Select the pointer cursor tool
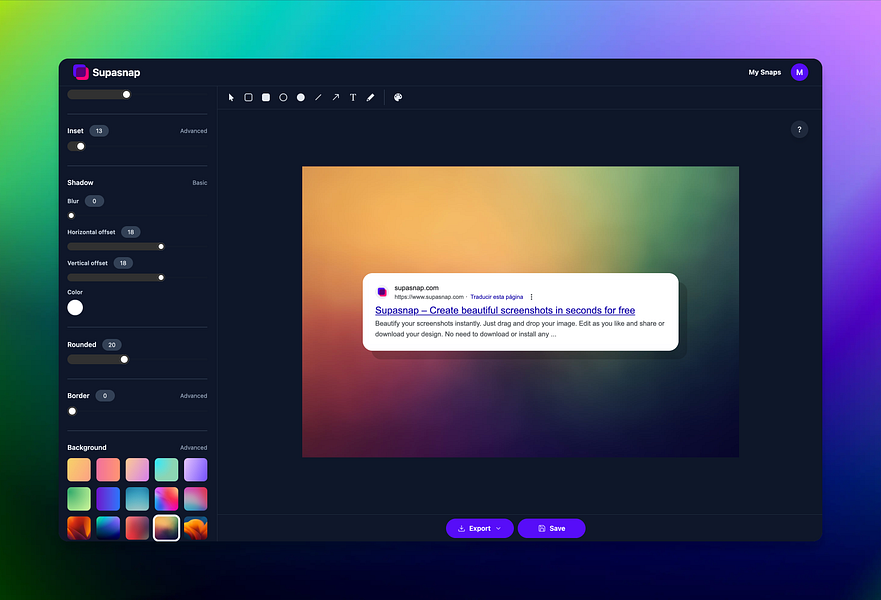Viewport: 881px width, 600px height. tap(231, 97)
